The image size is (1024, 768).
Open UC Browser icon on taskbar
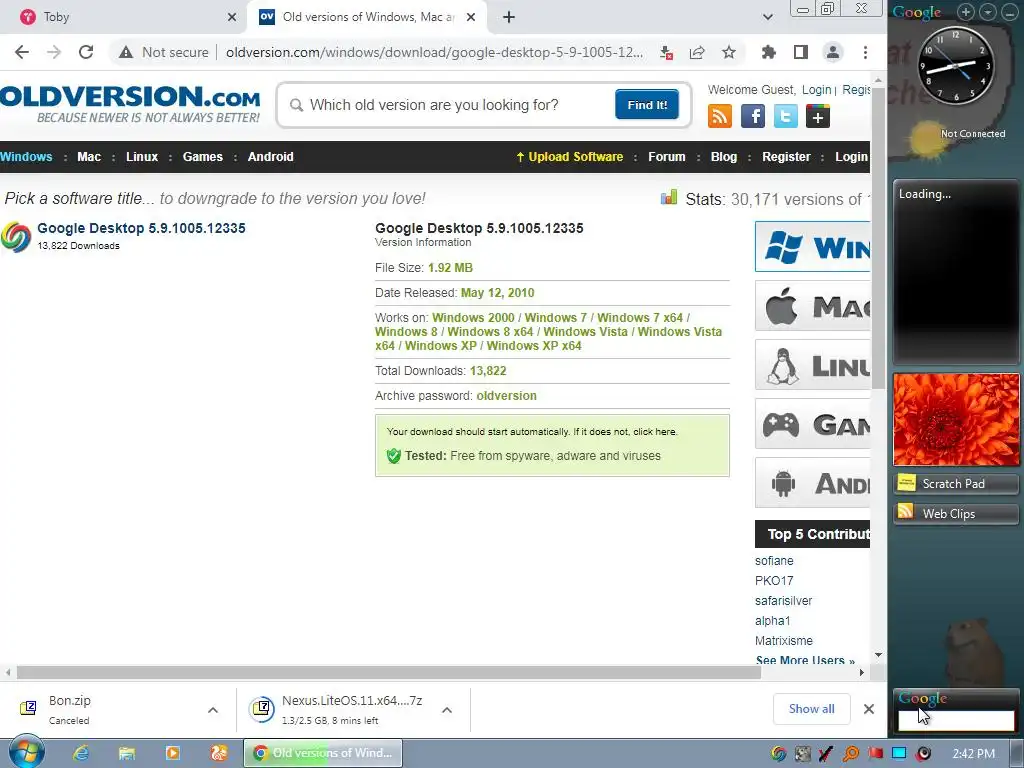218,753
